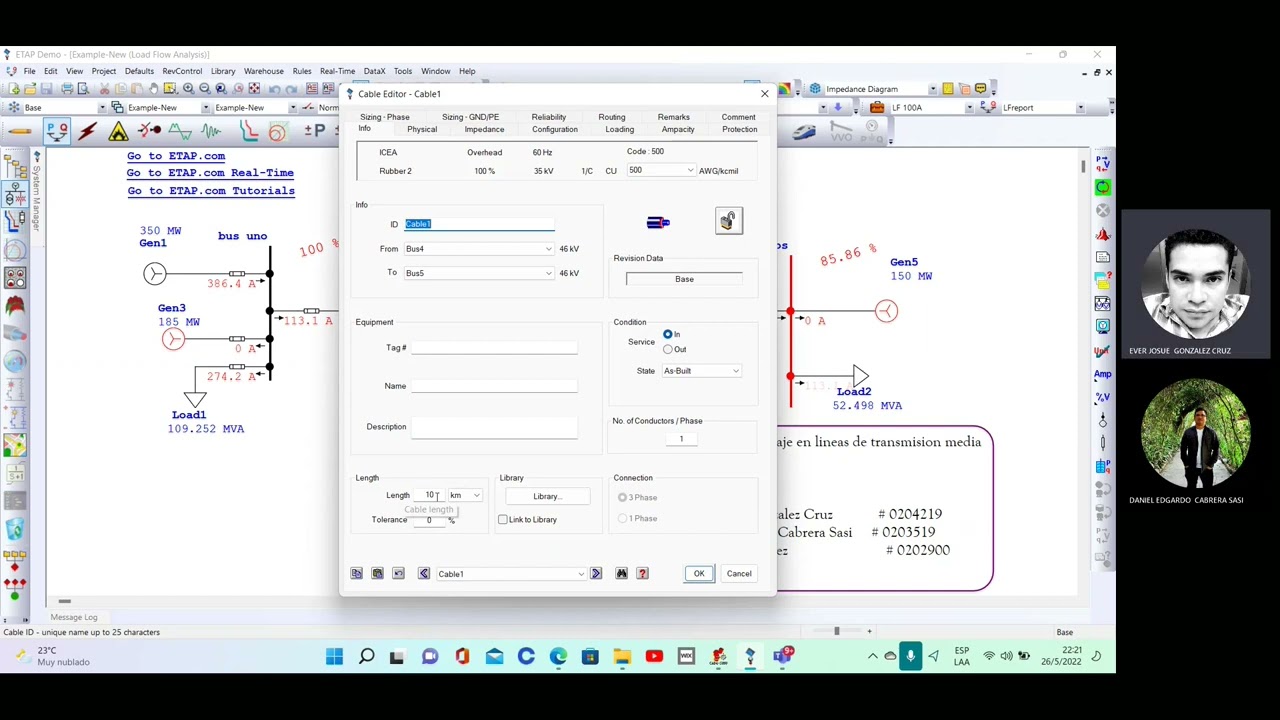Switch to the Impedance tab
Image resolution: width=1280 pixels, height=720 pixels.
[484, 130]
